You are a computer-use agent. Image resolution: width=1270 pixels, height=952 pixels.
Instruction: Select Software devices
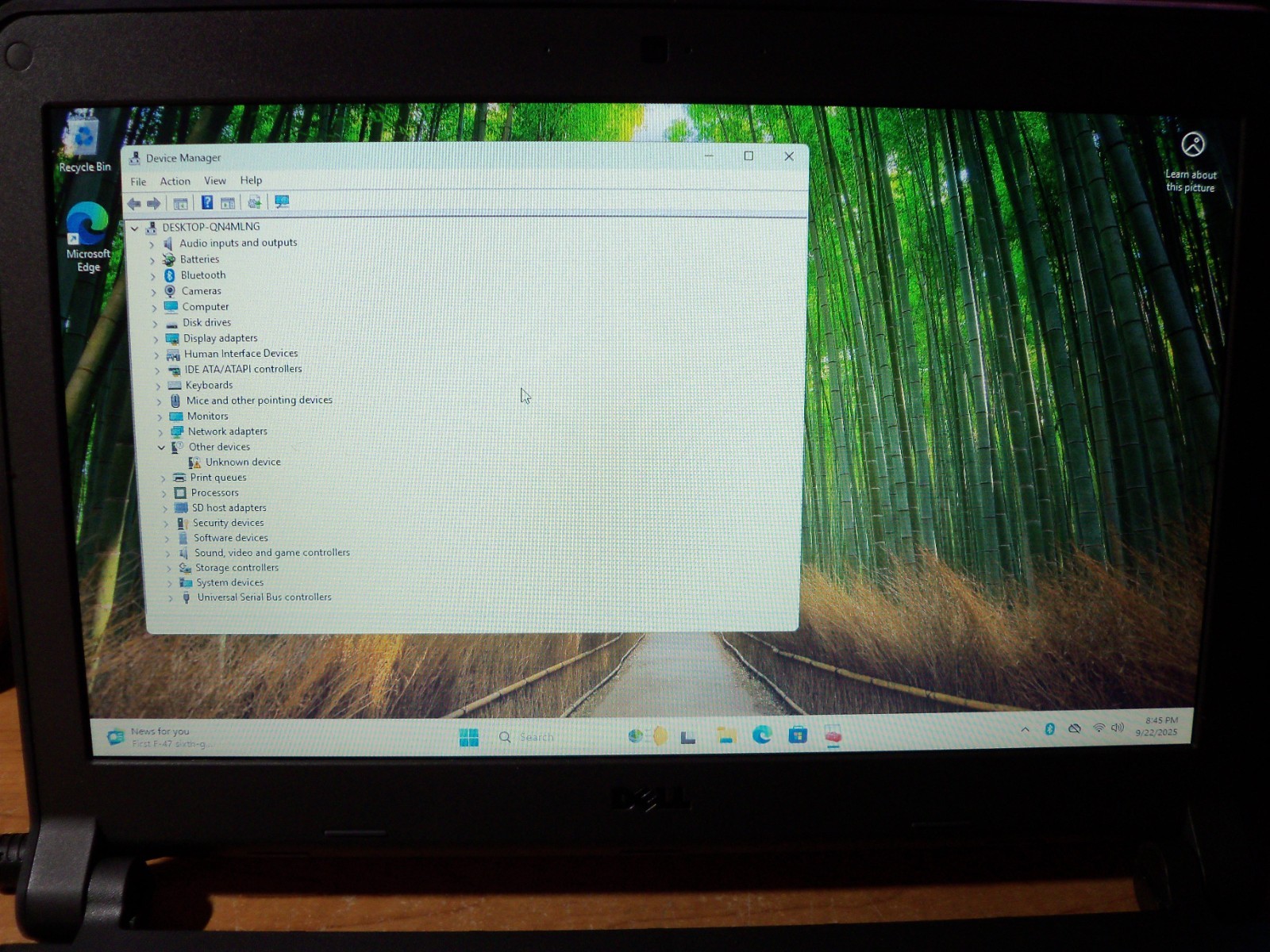231,538
